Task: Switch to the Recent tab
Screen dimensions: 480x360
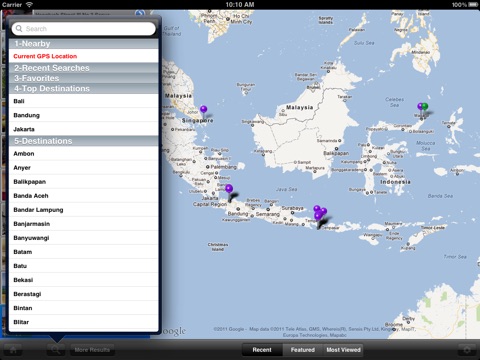Action: [262, 350]
